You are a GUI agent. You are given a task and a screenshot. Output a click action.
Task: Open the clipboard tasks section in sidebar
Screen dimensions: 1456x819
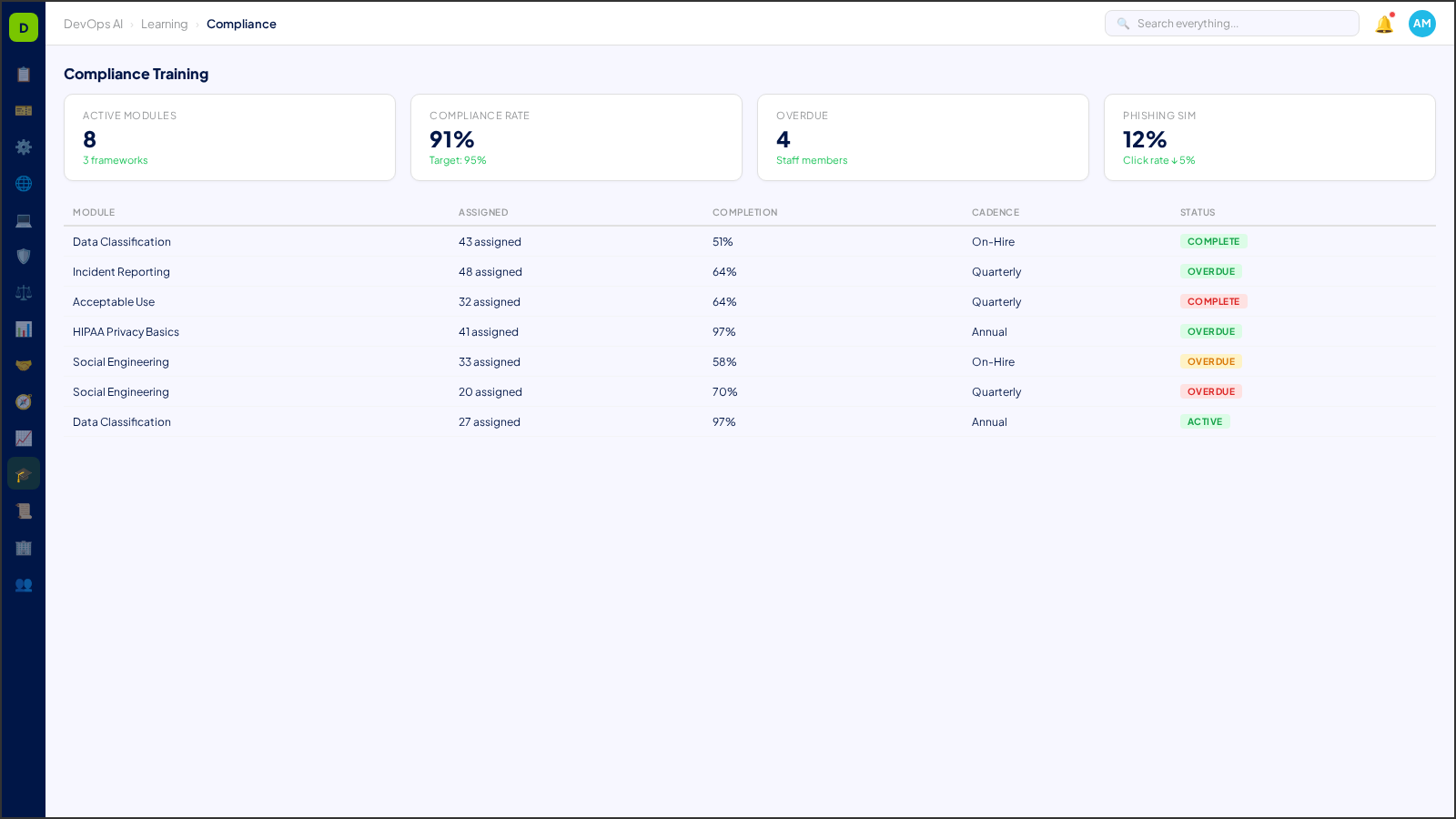pos(24,75)
